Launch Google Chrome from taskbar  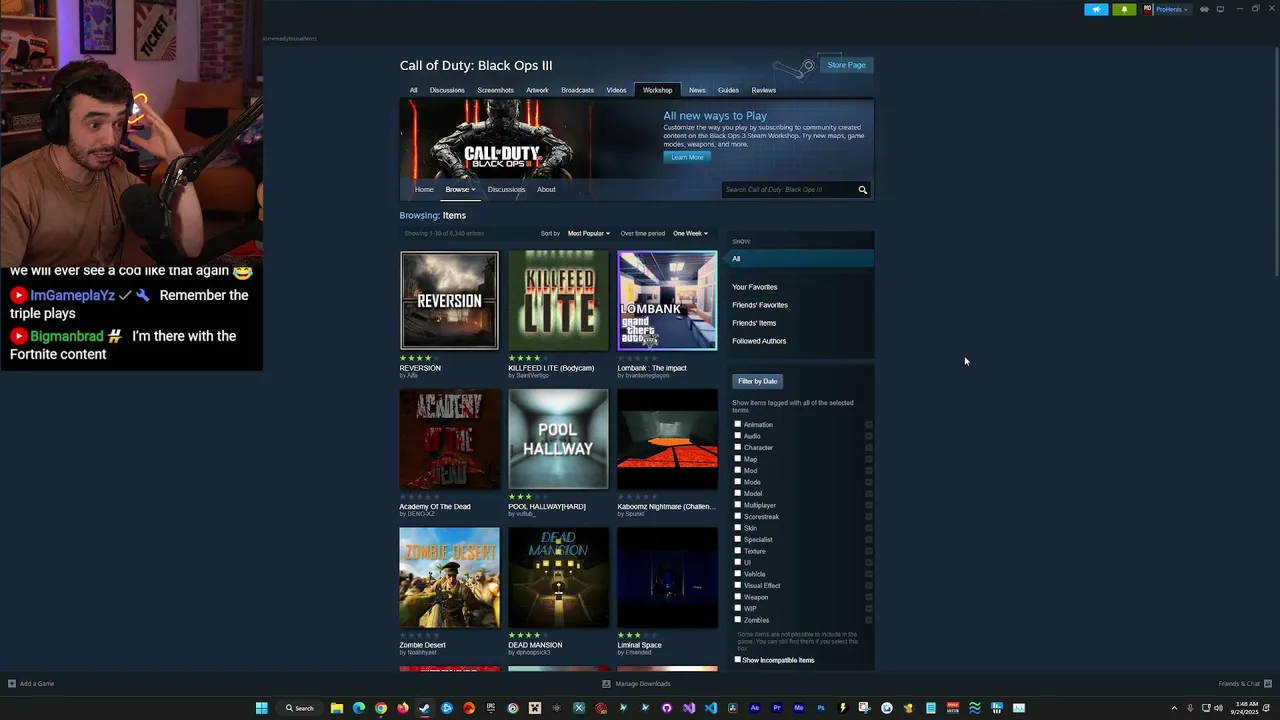[381, 708]
